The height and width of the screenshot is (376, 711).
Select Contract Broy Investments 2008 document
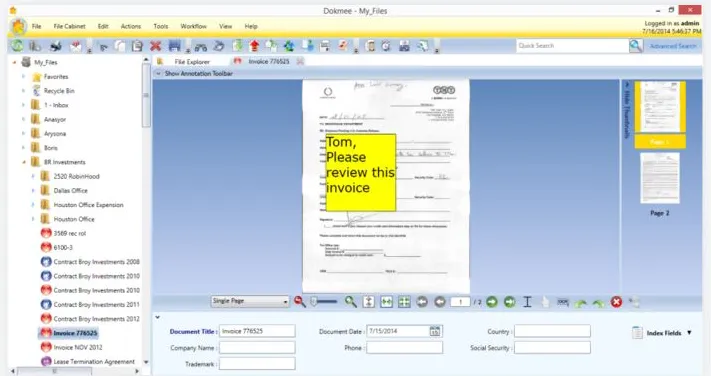click(97, 262)
